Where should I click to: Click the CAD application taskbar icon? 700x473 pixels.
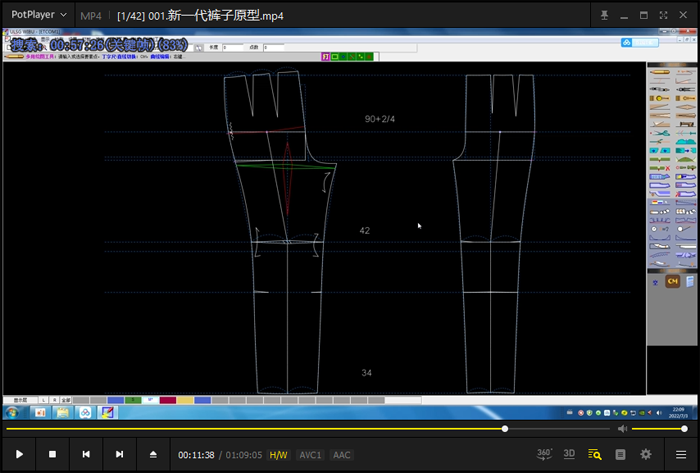pyautogui.click(x=107, y=413)
